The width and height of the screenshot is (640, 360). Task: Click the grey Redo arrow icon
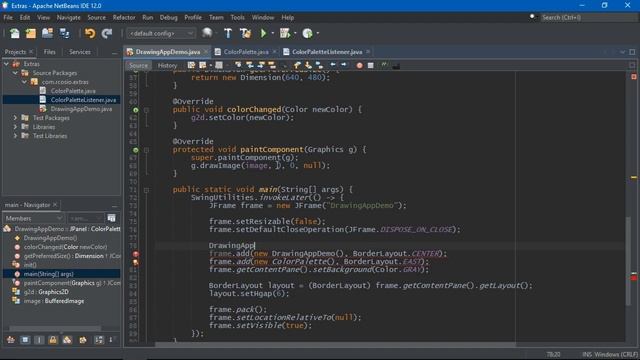pyautogui.click(x=107, y=33)
